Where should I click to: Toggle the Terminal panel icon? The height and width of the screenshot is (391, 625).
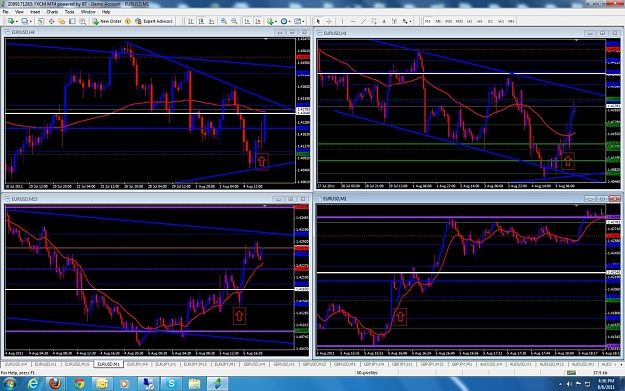coord(72,21)
